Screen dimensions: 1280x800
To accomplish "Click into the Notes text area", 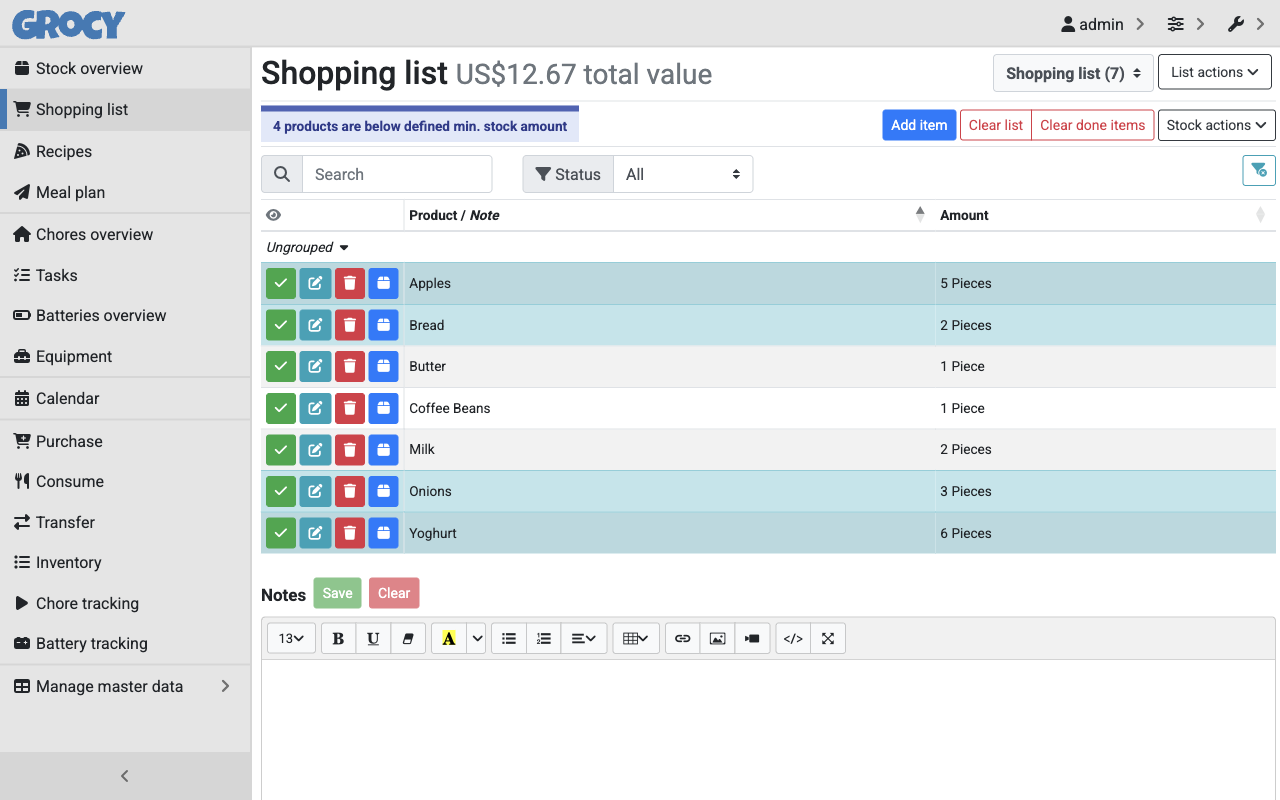I will pos(768,729).
